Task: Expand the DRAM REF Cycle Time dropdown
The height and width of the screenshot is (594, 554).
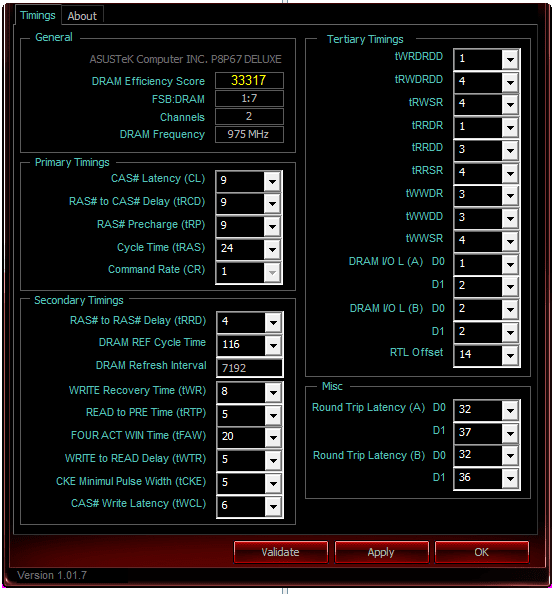Action: [x=273, y=345]
